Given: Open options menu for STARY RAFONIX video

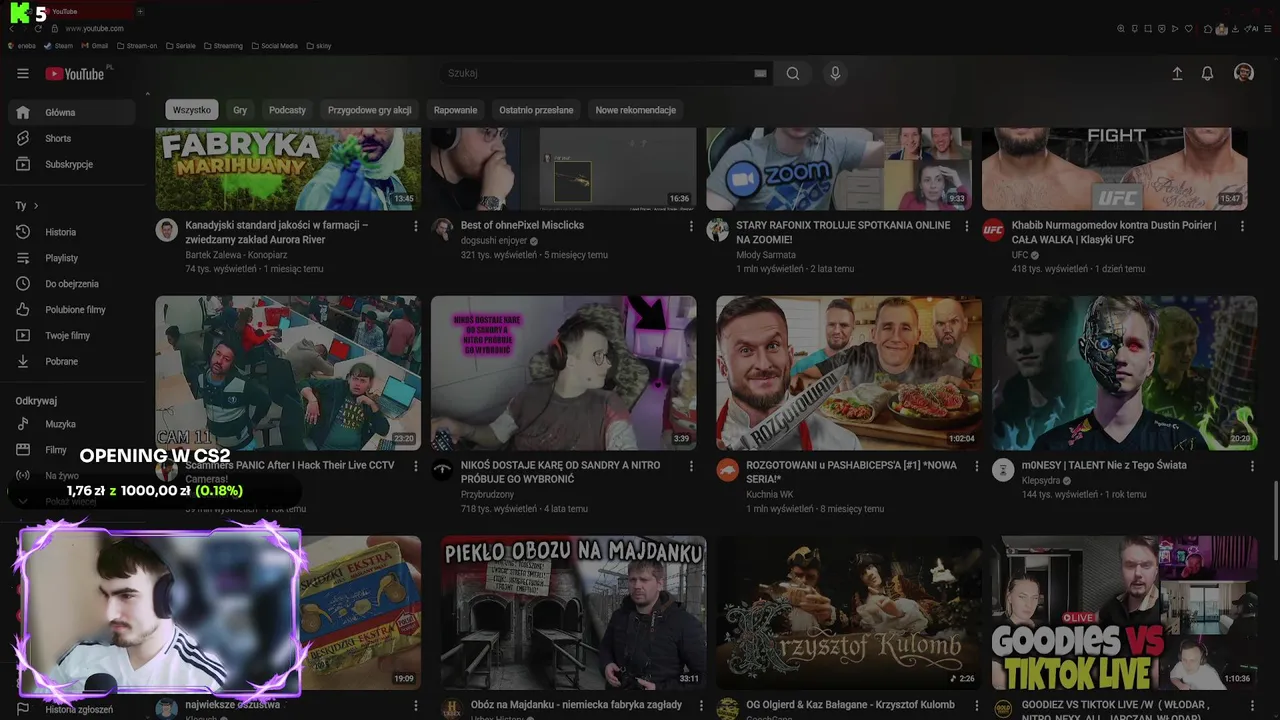Looking at the screenshot, I should (967, 227).
